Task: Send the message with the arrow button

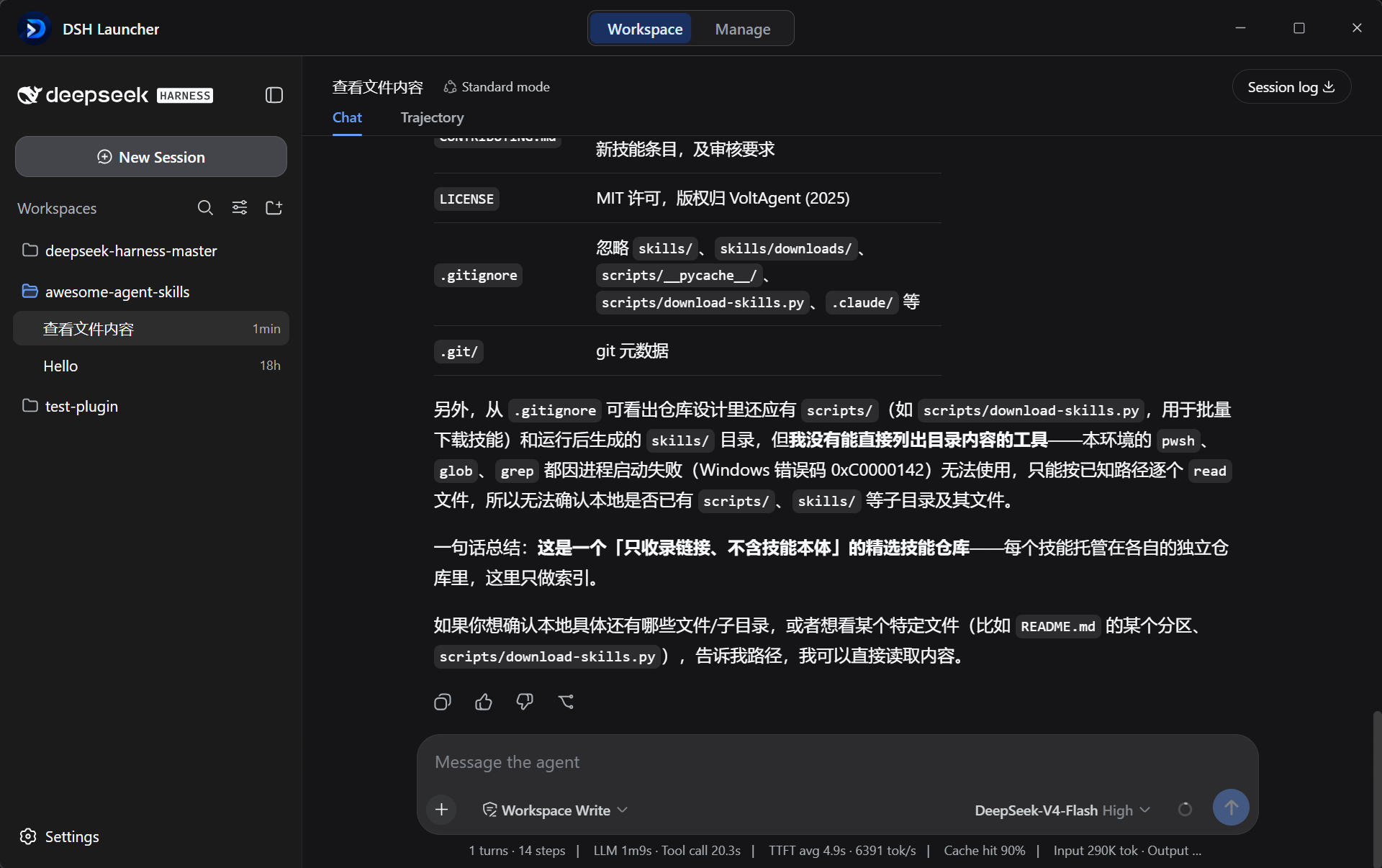Action: click(x=1231, y=808)
